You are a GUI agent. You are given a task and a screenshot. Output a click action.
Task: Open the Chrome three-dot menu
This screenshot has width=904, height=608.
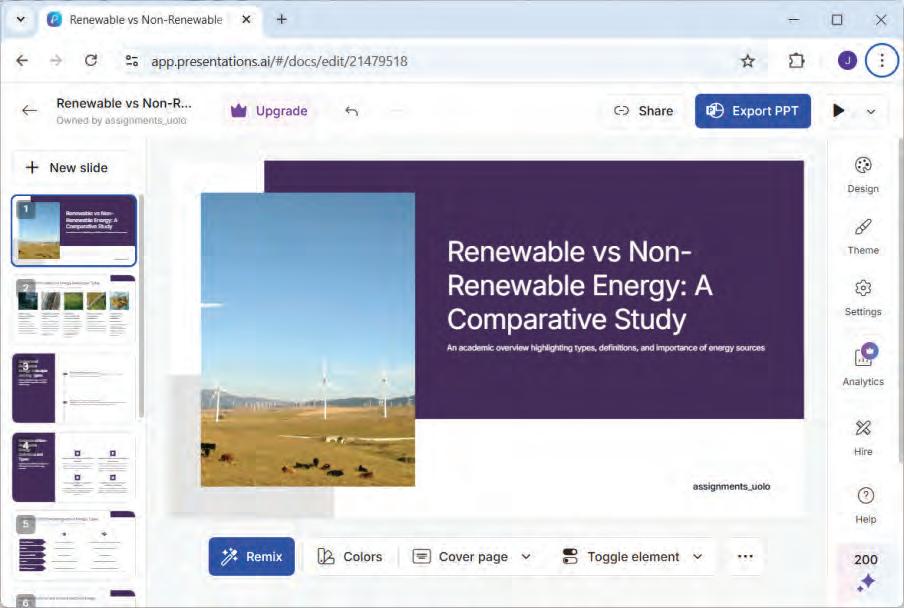click(882, 61)
